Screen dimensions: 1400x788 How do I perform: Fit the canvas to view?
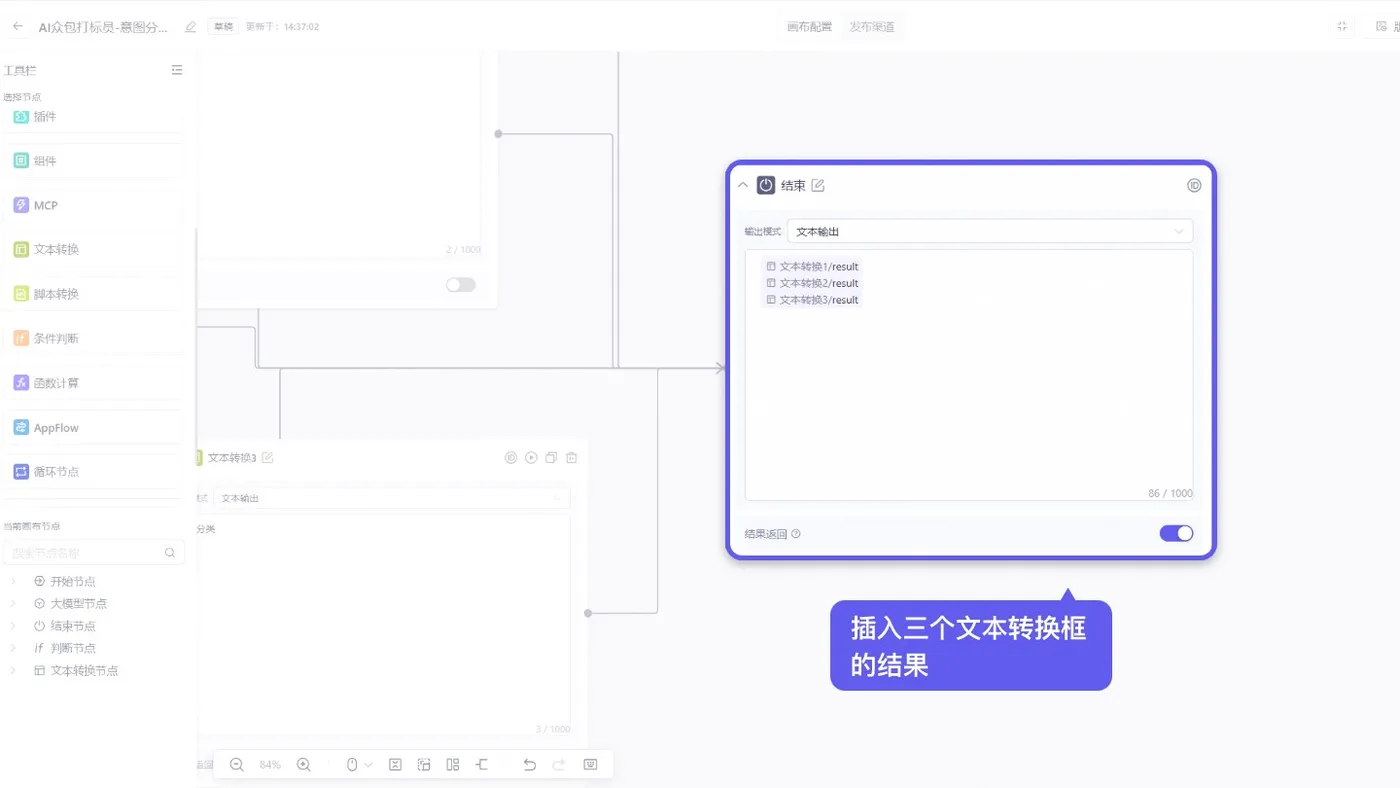[395, 764]
